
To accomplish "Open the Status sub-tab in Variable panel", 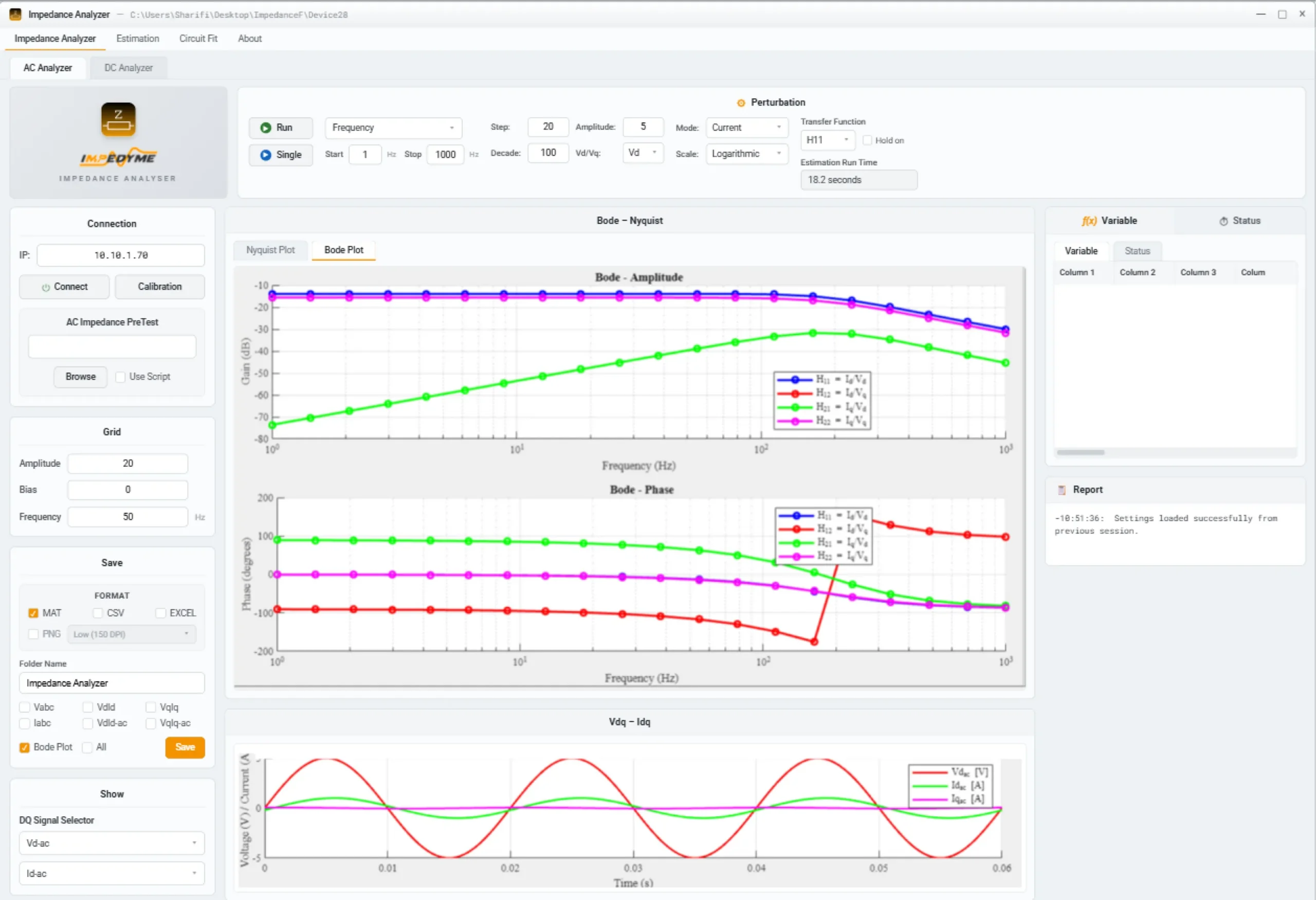I will [1137, 251].
